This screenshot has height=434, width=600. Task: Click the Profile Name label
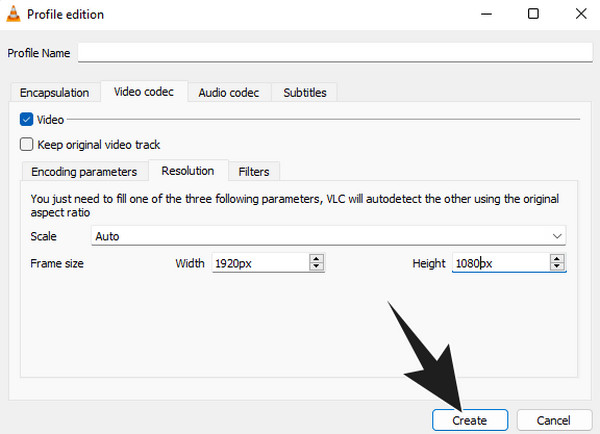coord(39,53)
